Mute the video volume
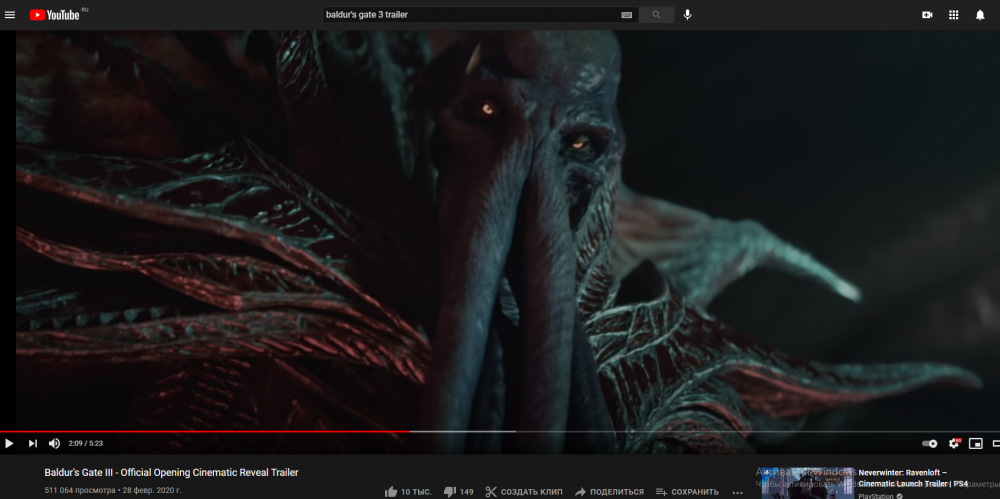Image resolution: width=1000 pixels, height=499 pixels. [54, 443]
